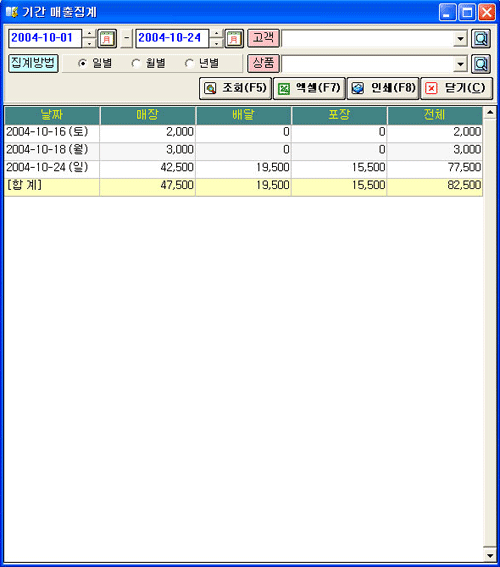
Task: Open the end date calendar picker
Action: 234,38
